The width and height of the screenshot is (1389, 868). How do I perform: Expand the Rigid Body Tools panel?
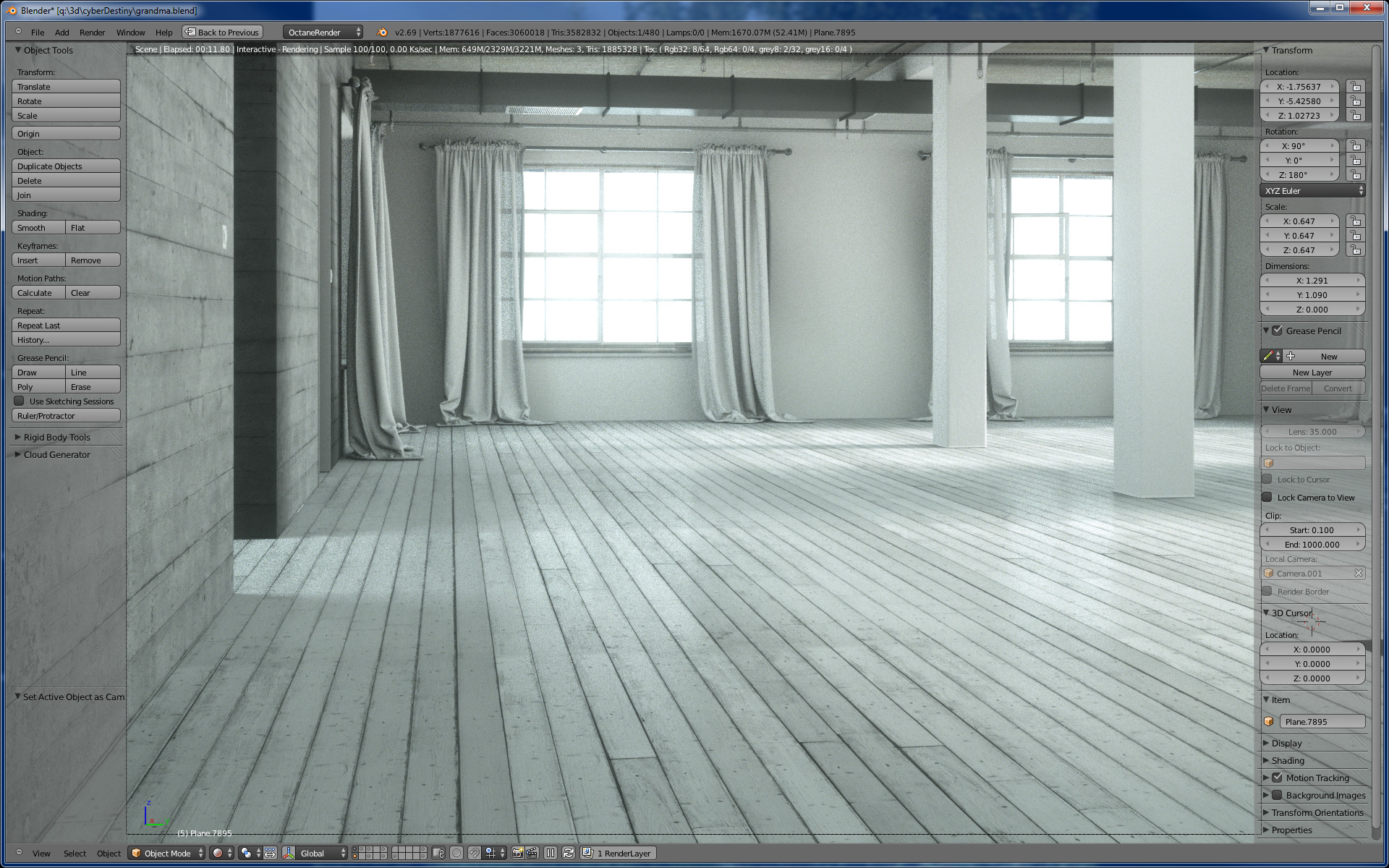click(56, 437)
